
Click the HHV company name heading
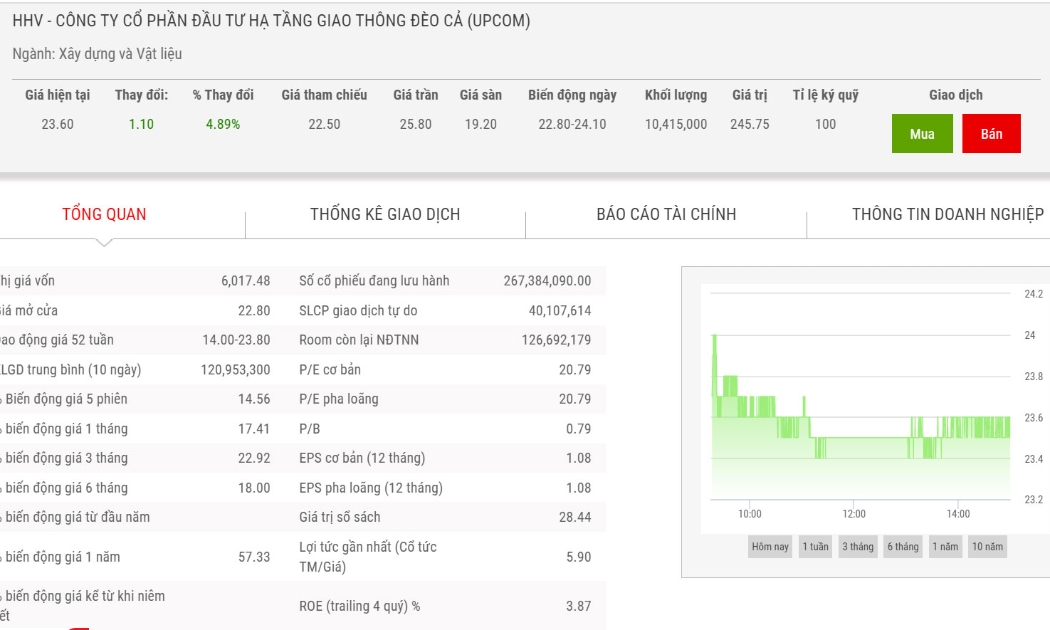point(271,21)
